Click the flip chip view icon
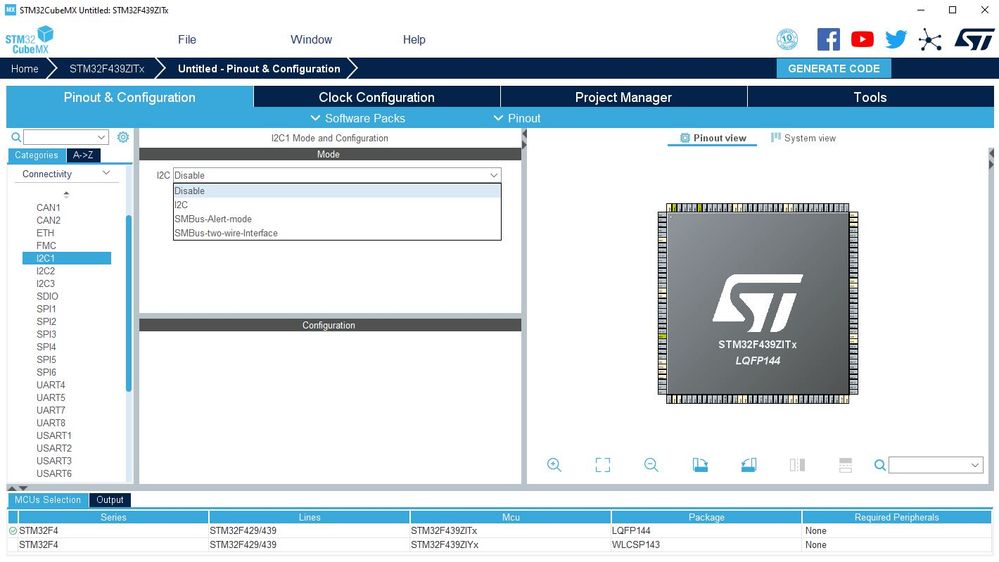The height and width of the screenshot is (562, 999). click(797, 465)
